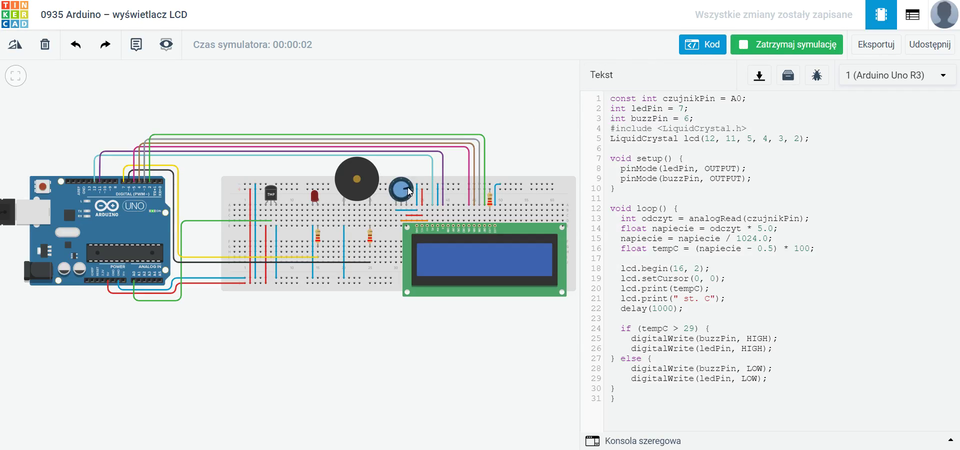Viewport: 960px width, 450px height.
Task: Click the rotate component icon
Action: (x=15, y=45)
